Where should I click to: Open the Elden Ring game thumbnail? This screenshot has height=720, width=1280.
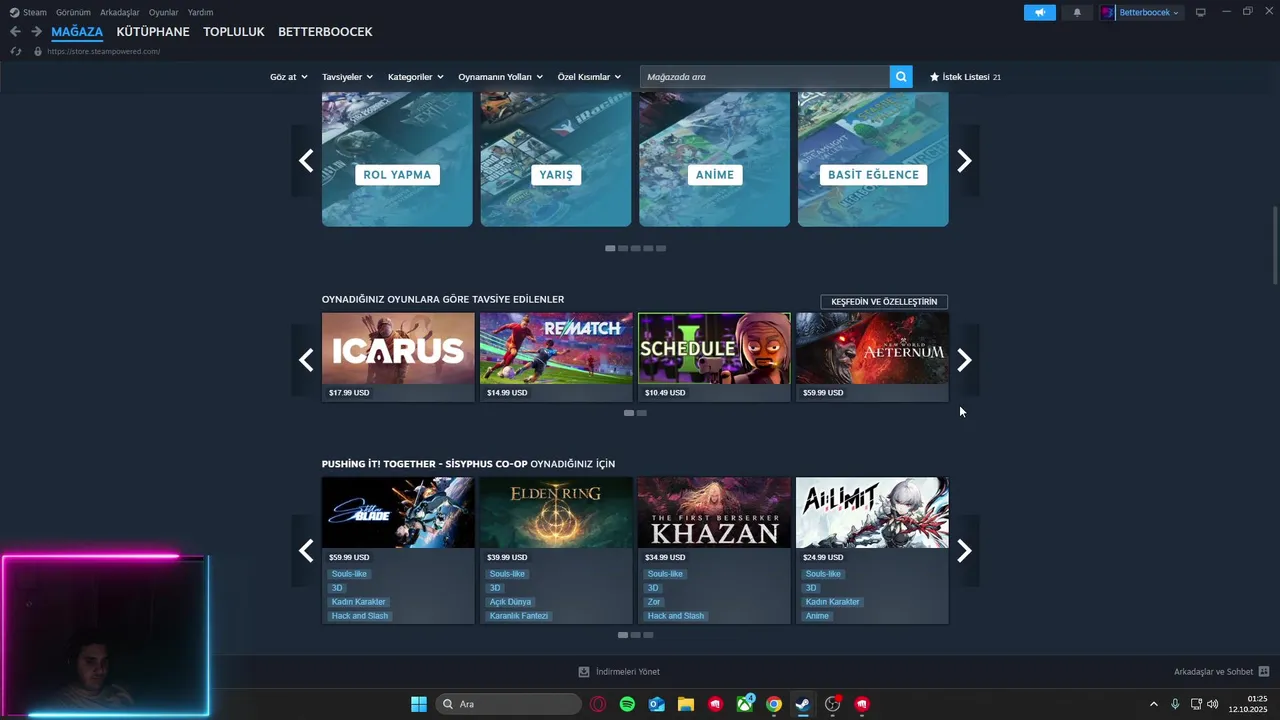coord(556,512)
